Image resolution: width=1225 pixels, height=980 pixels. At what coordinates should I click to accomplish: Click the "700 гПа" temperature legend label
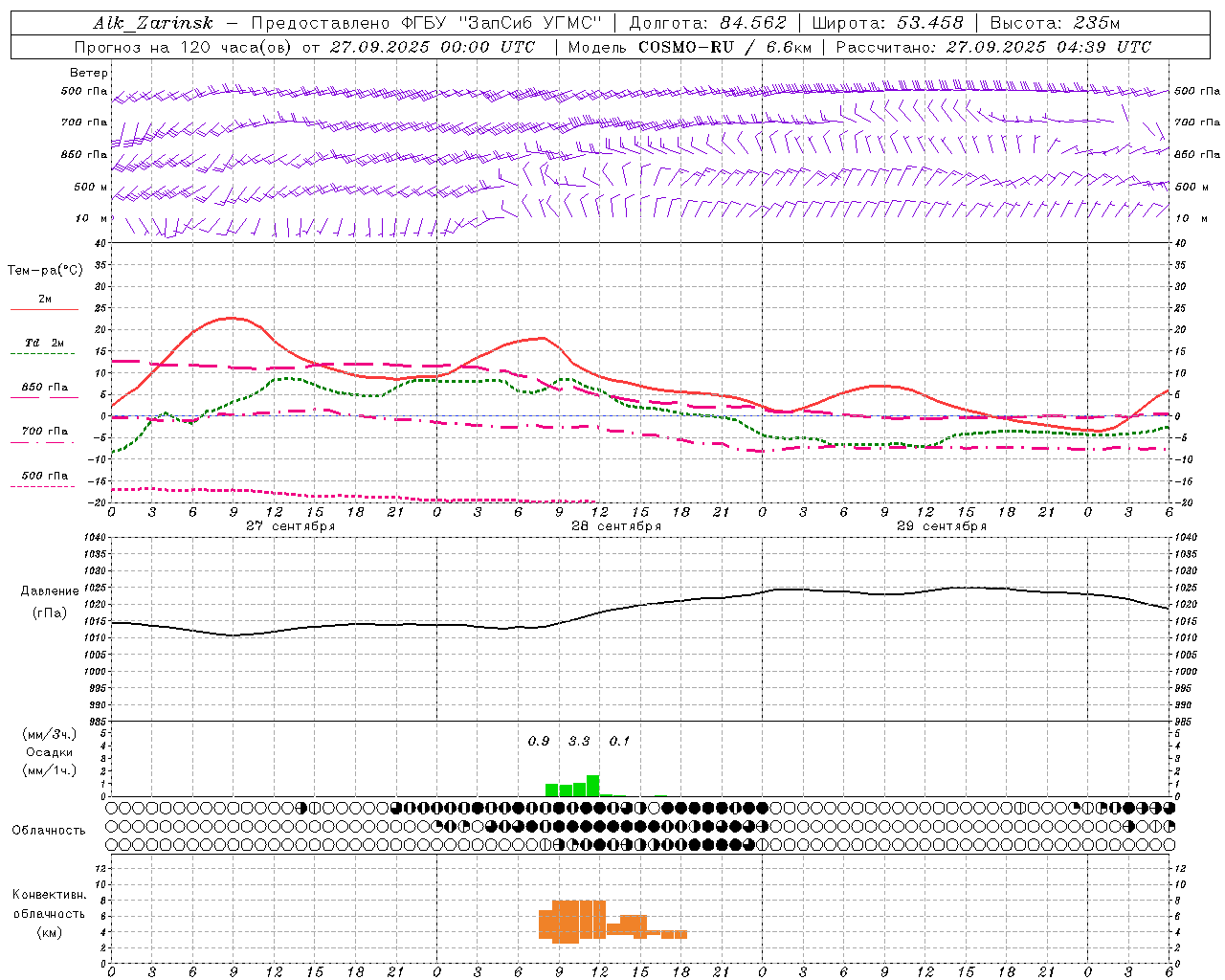coord(45,432)
